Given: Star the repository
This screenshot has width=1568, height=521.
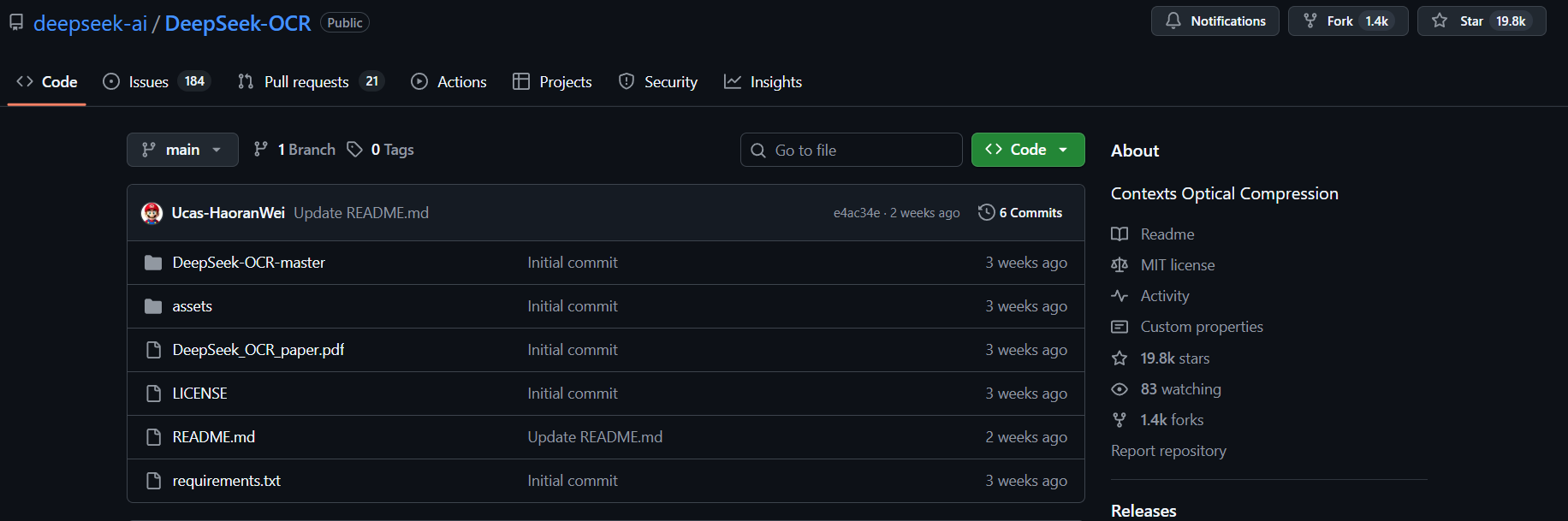Looking at the screenshot, I should pos(1481,21).
